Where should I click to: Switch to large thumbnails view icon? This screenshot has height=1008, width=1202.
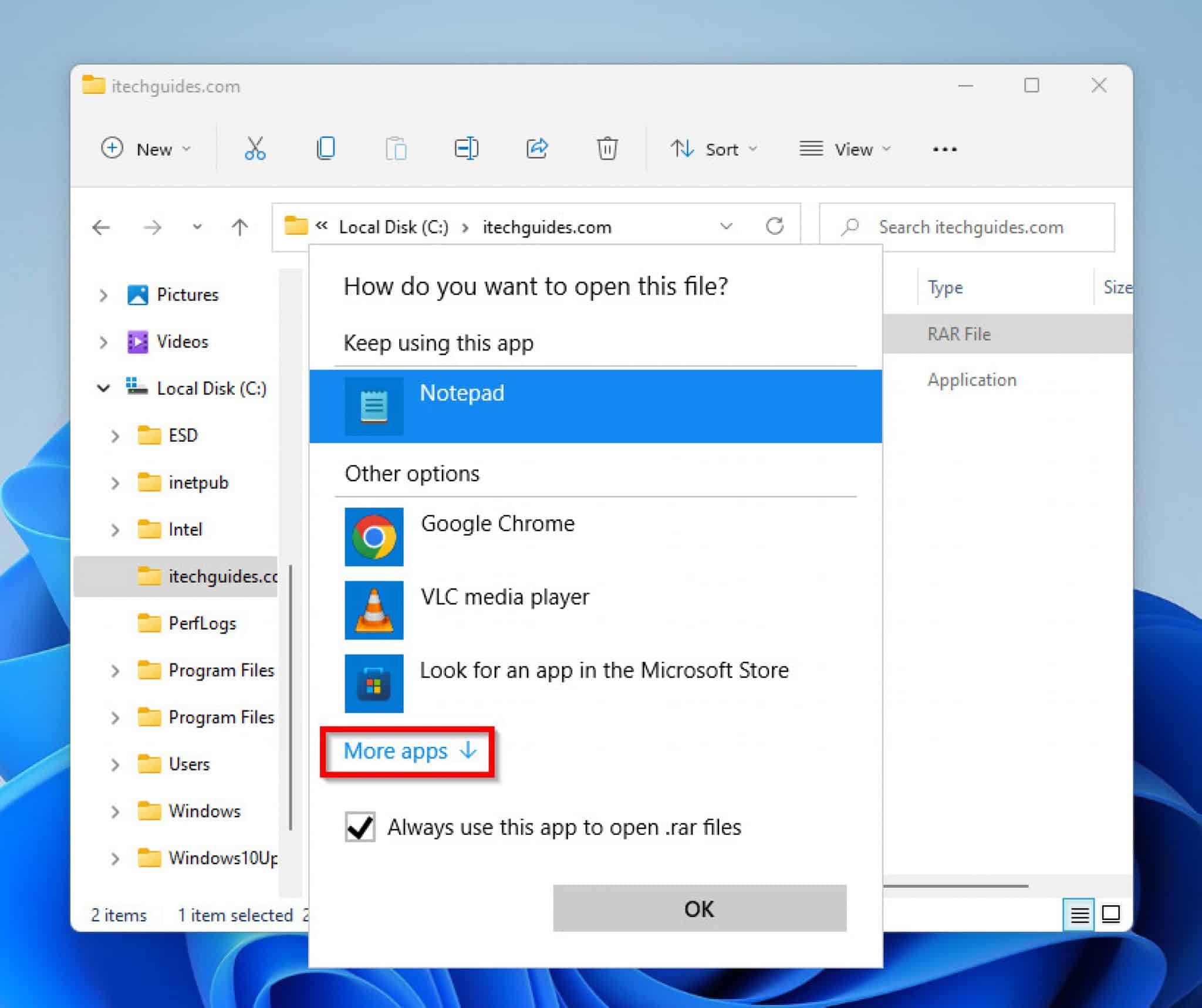coord(1110,914)
